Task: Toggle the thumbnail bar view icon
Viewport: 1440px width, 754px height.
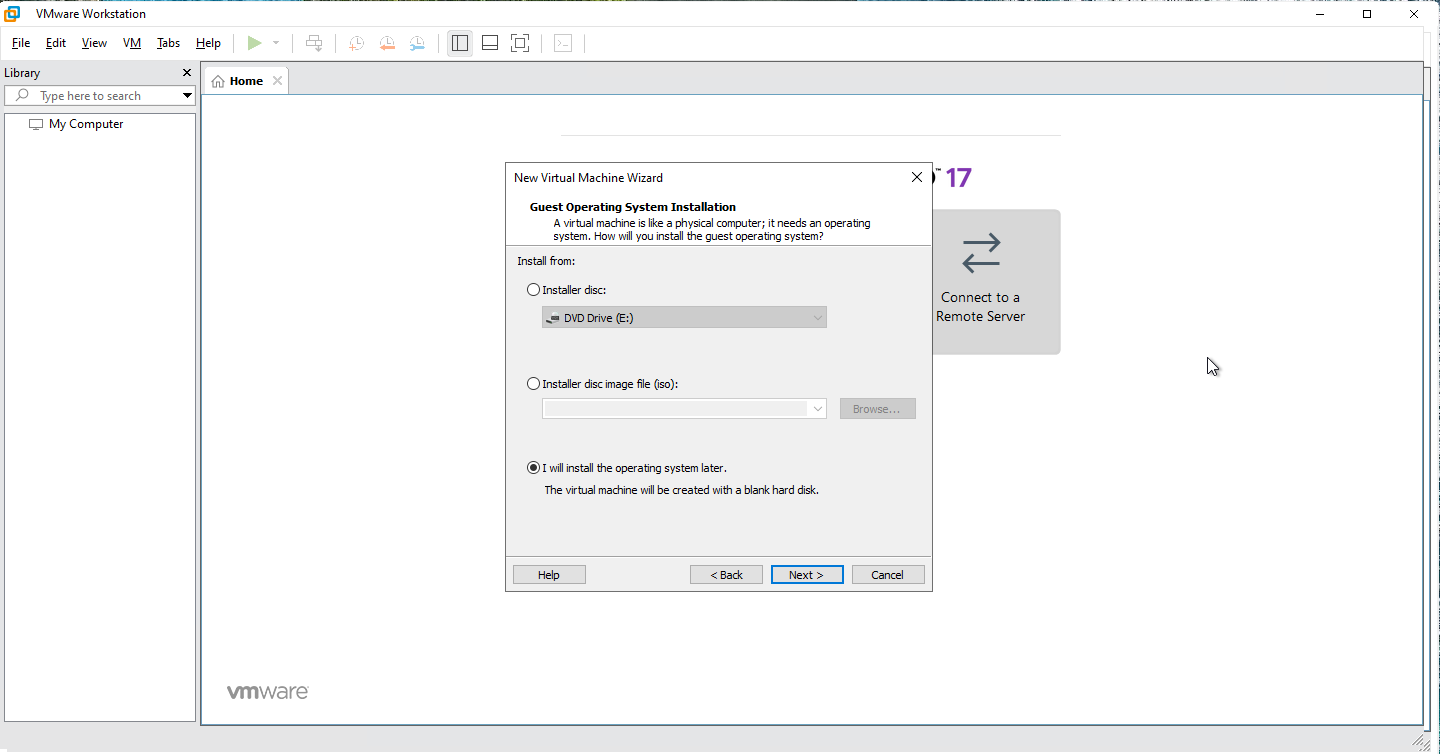Action: [x=490, y=43]
